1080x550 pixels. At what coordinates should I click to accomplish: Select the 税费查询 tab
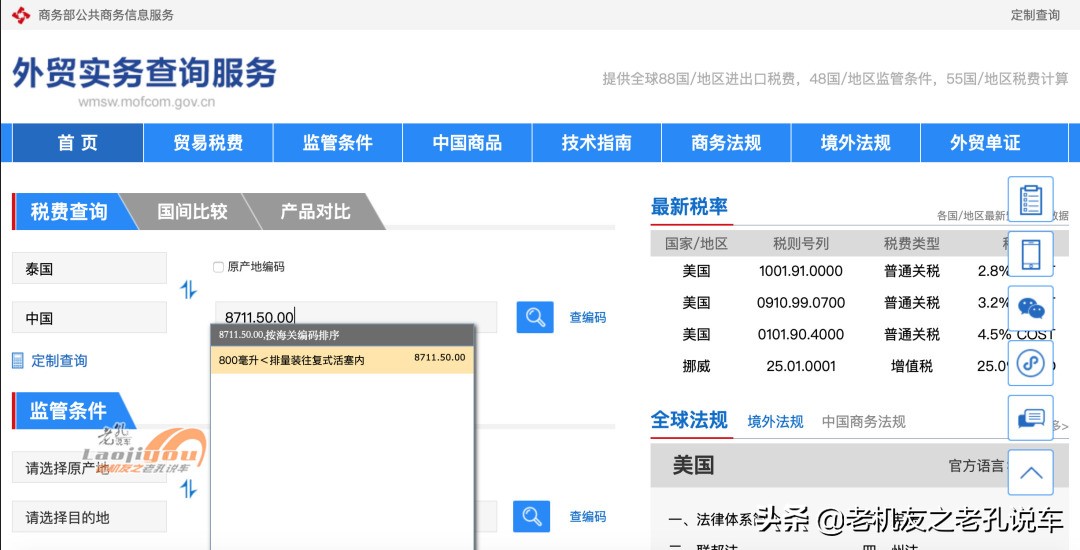[x=69, y=211]
